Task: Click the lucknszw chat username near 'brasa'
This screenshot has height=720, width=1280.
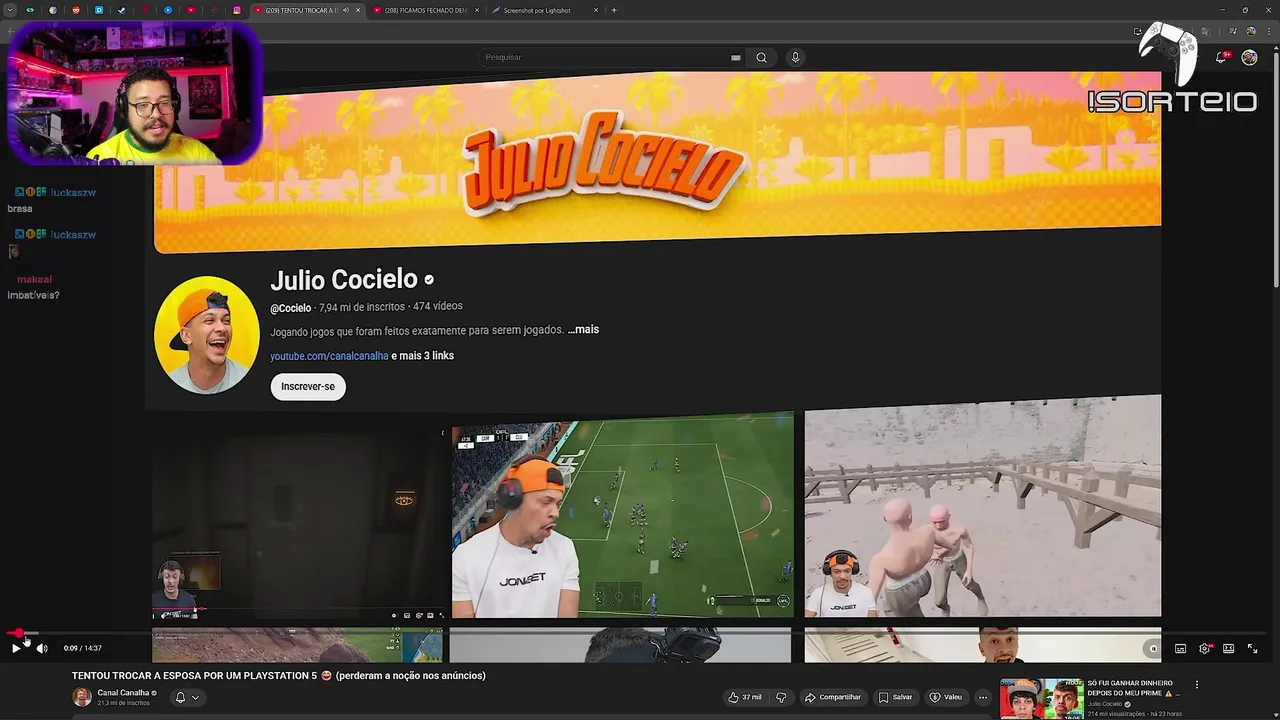Action: coord(73,192)
